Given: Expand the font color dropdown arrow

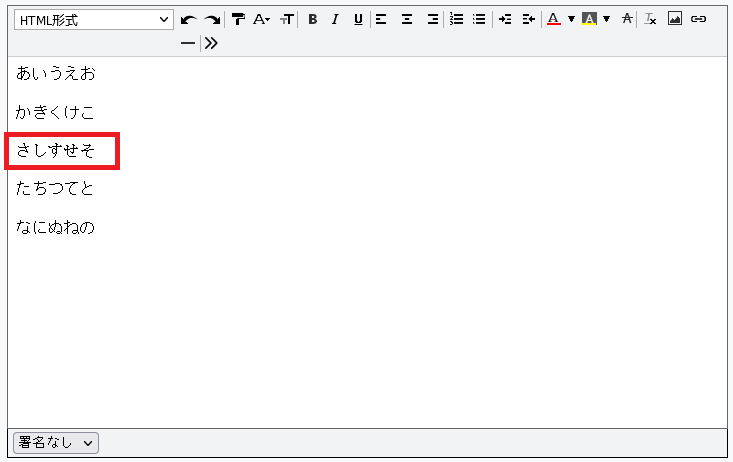Looking at the screenshot, I should pos(571,19).
